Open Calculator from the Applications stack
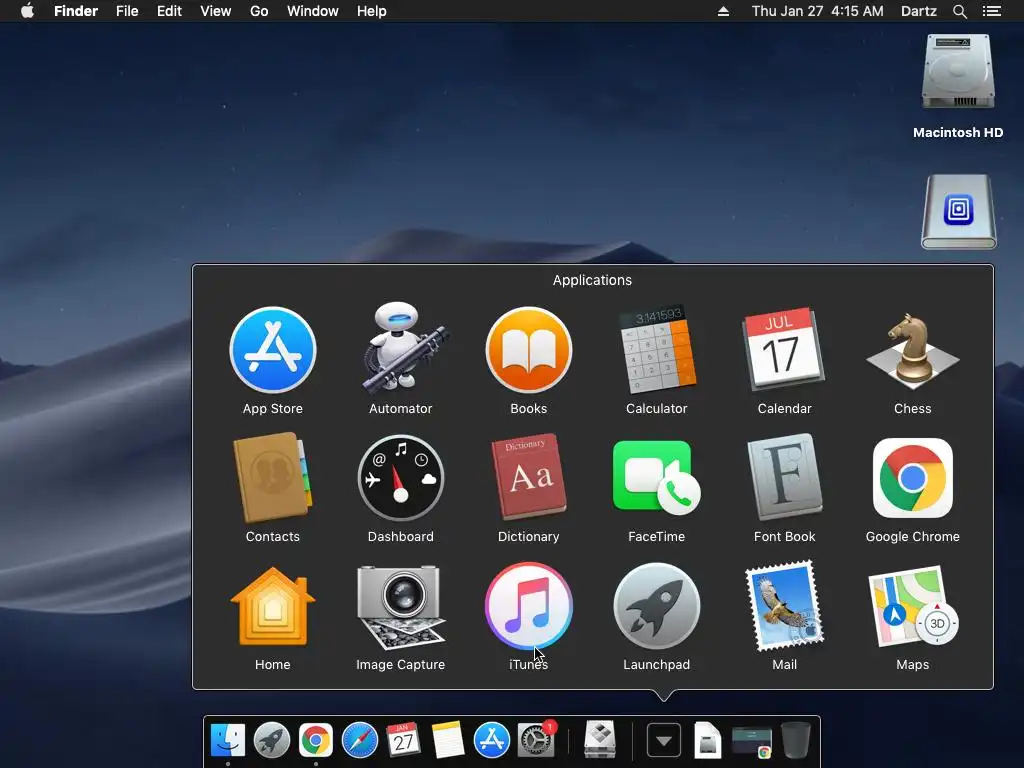Image resolution: width=1024 pixels, height=768 pixels. (657, 351)
